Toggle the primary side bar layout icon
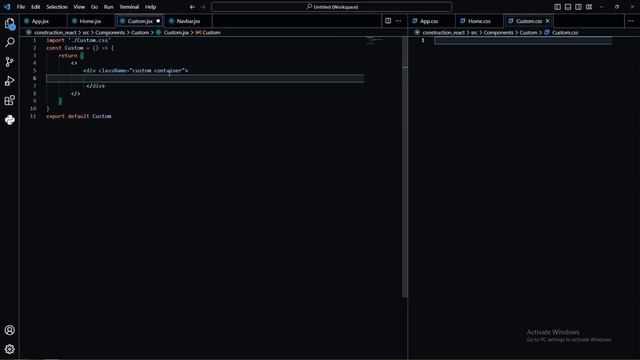Image resolution: width=640 pixels, height=360 pixels. (x=557, y=7)
